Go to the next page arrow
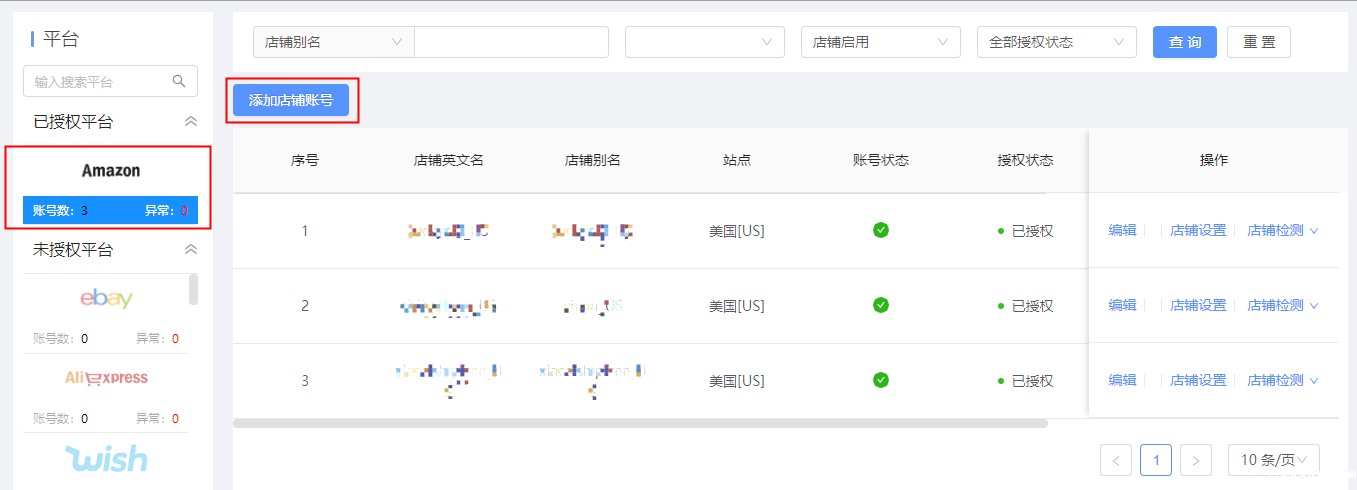The image size is (1357, 490). (x=1196, y=460)
